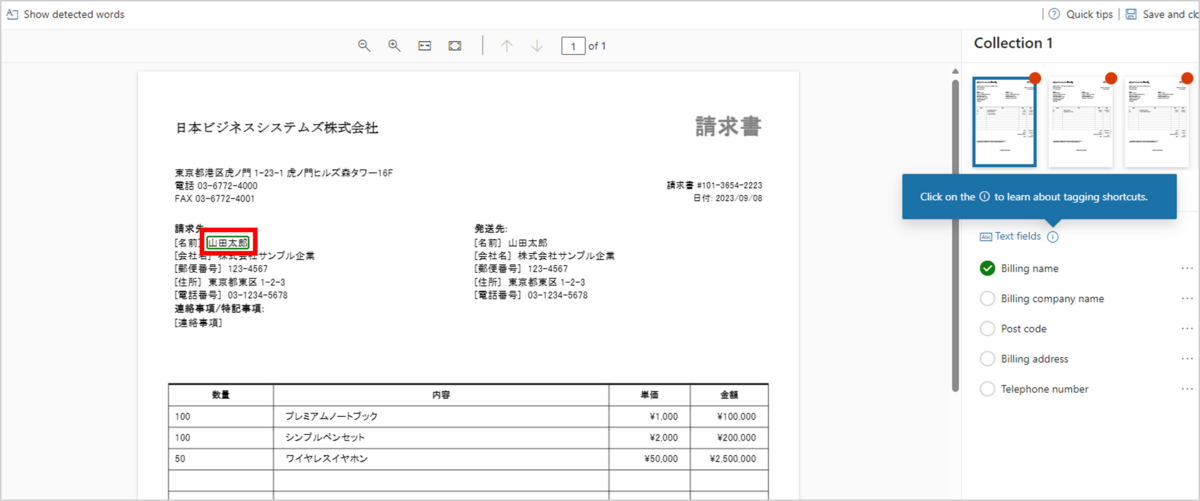Click the 金額 column header

[x=728, y=395]
